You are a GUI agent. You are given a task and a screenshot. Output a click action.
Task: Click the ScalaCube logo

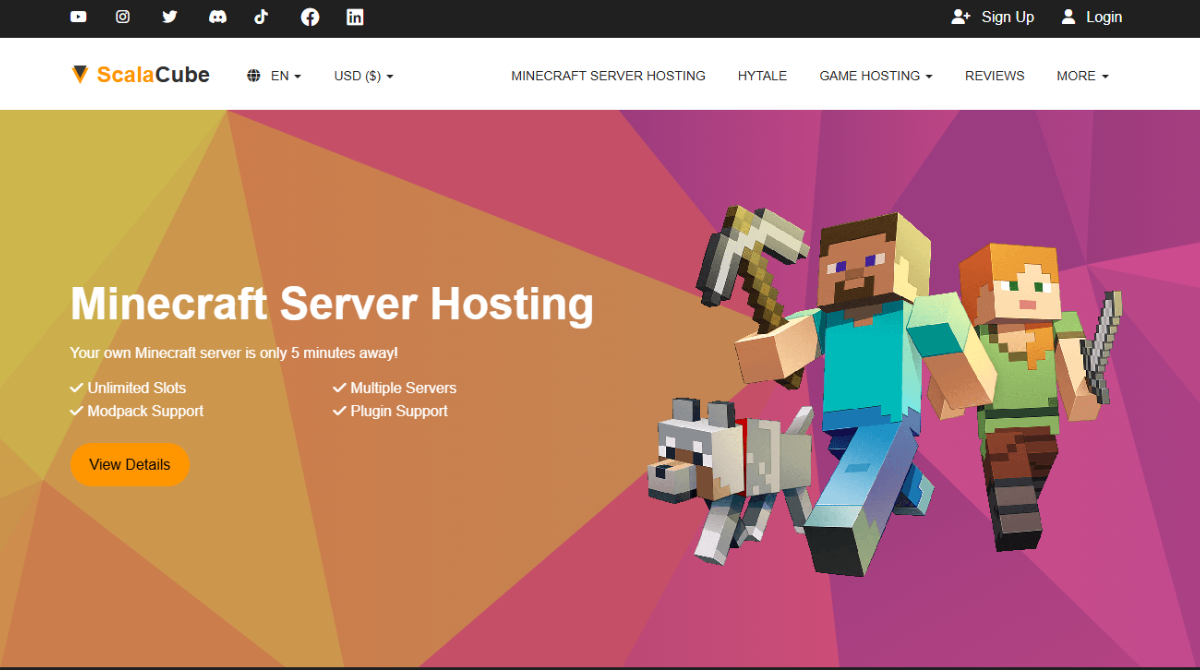click(140, 75)
